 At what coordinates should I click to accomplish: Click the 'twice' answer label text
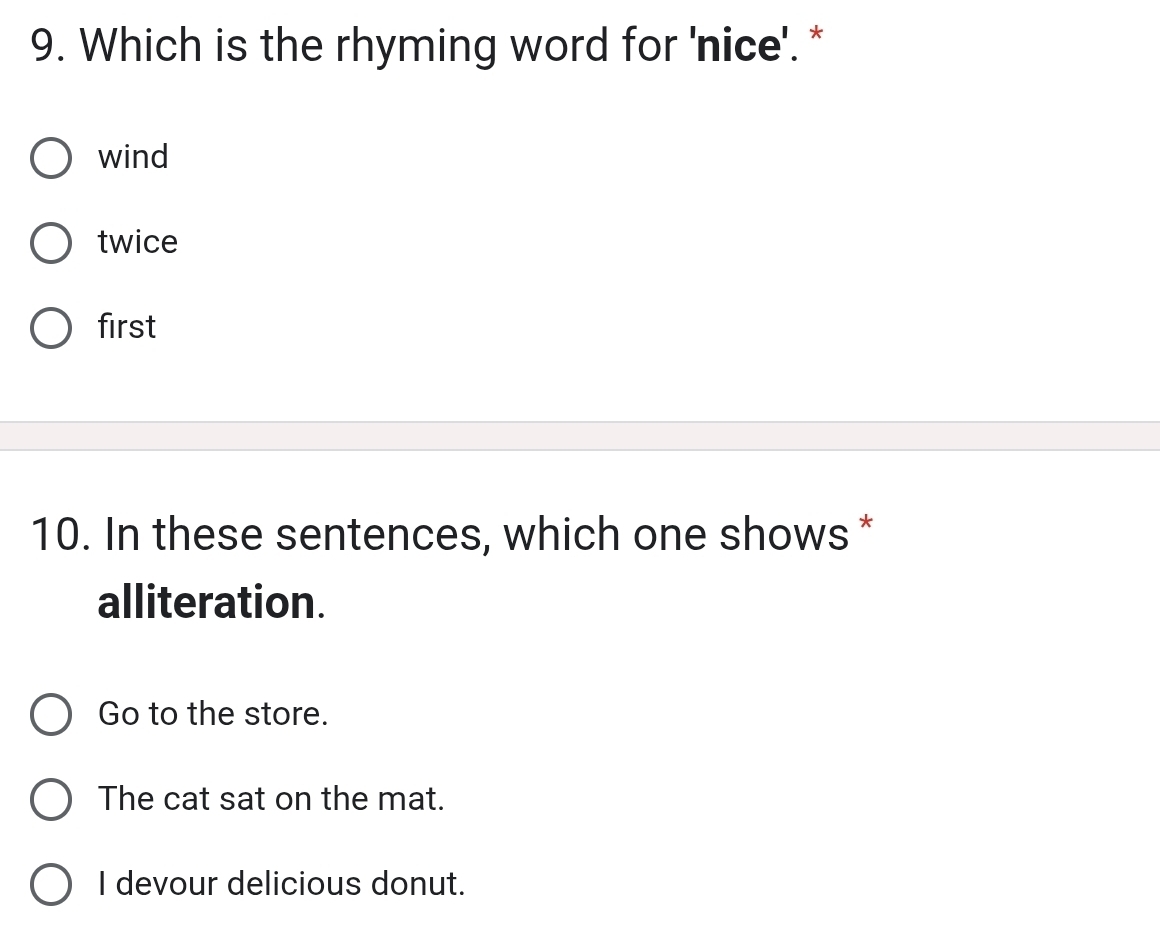[x=138, y=242]
